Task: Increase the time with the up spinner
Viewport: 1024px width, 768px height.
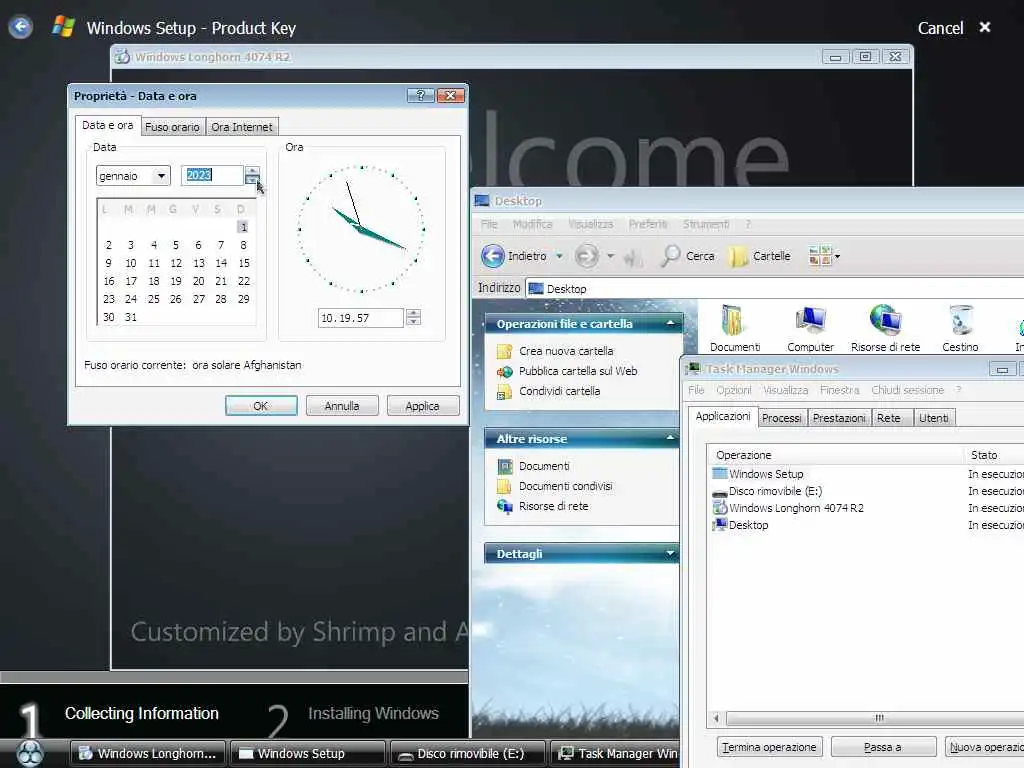Action: [413, 313]
